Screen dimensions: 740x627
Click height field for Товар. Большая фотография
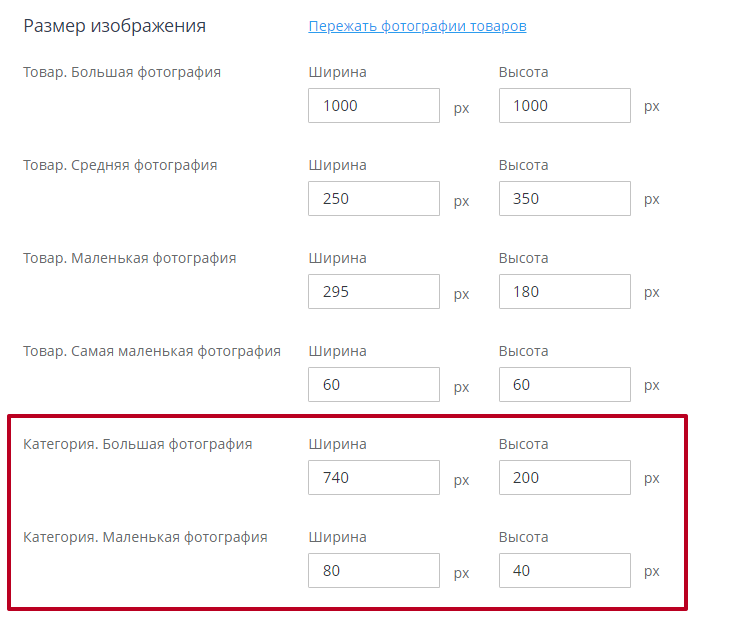click(564, 106)
